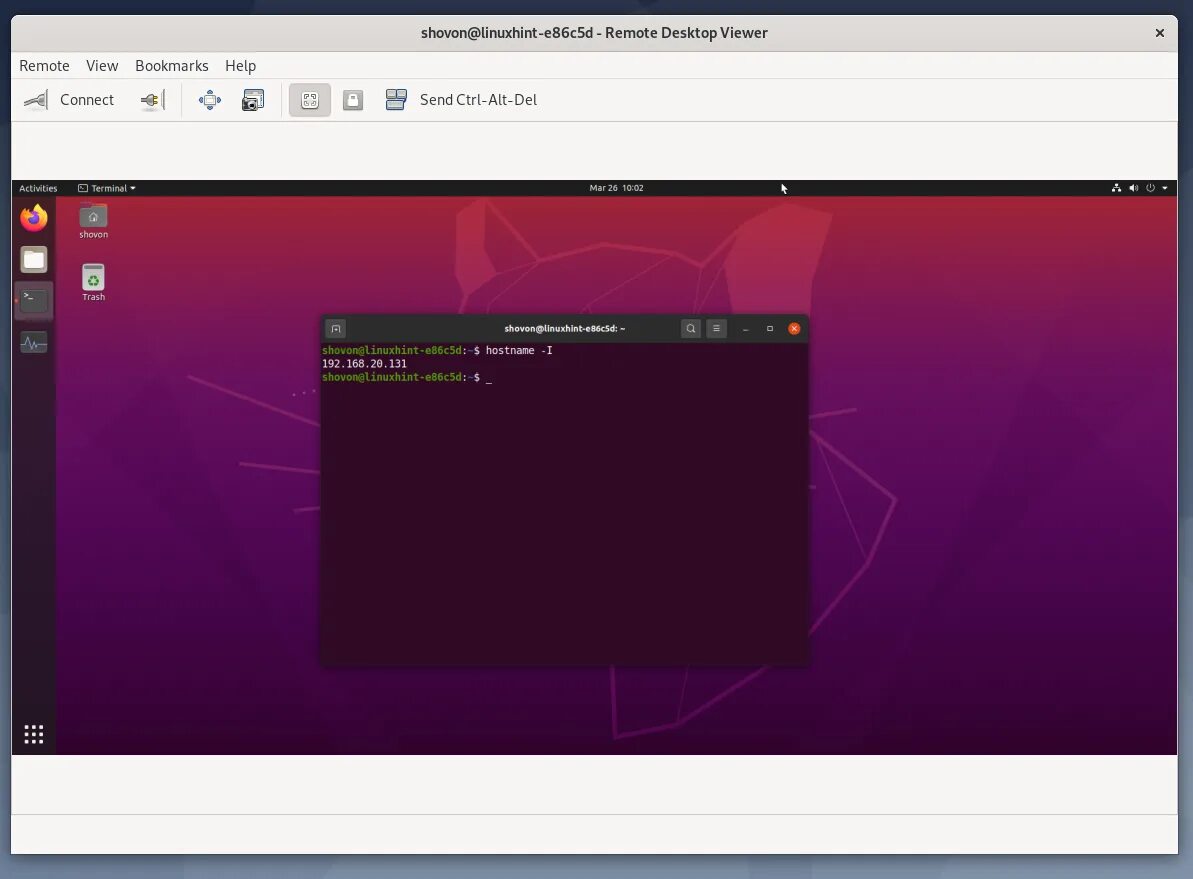Viewport: 1193px width, 879px height.
Task: Select the Trash desktop icon
Action: click(94, 282)
